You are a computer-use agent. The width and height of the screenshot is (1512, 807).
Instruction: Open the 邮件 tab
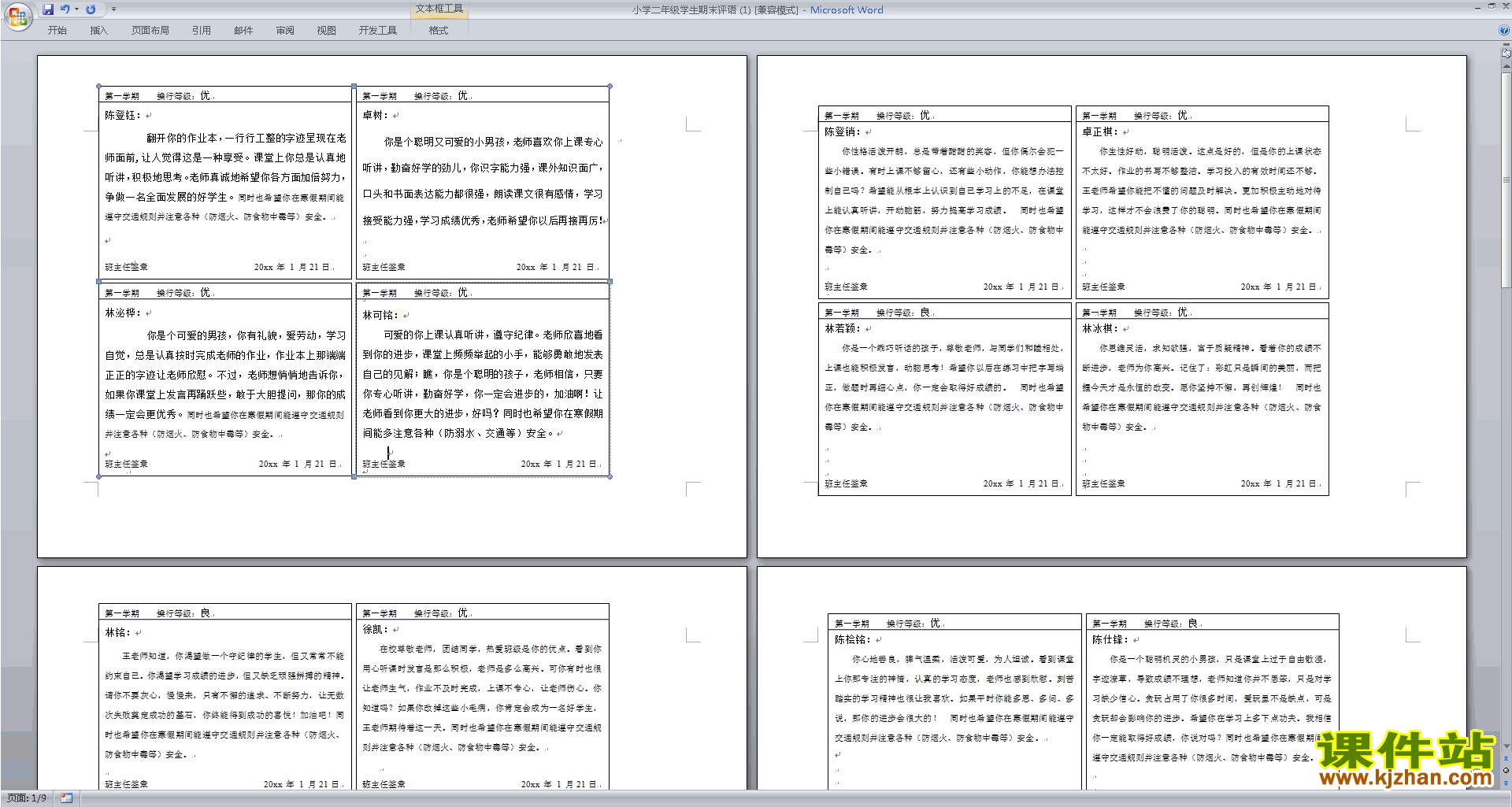243,30
